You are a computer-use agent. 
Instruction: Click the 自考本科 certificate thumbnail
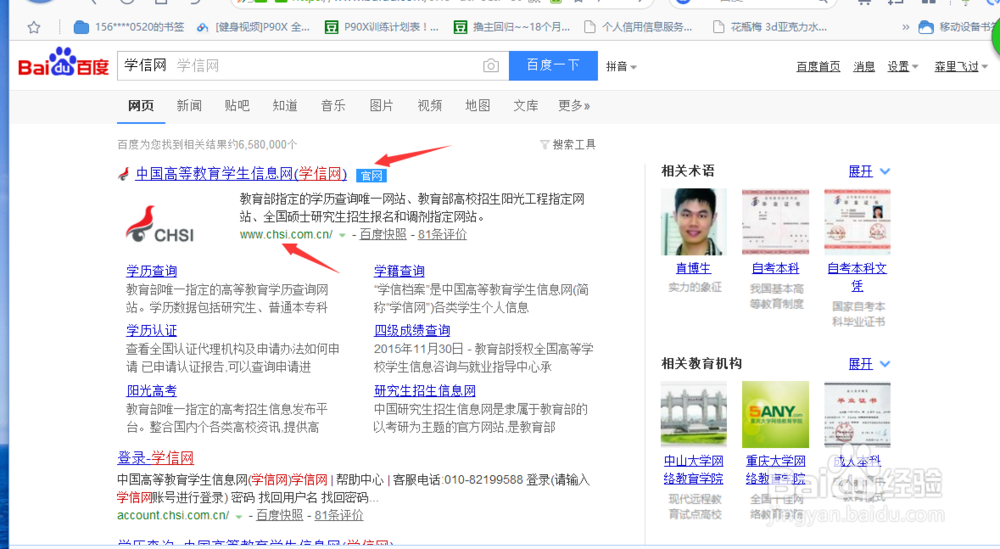click(x=776, y=222)
